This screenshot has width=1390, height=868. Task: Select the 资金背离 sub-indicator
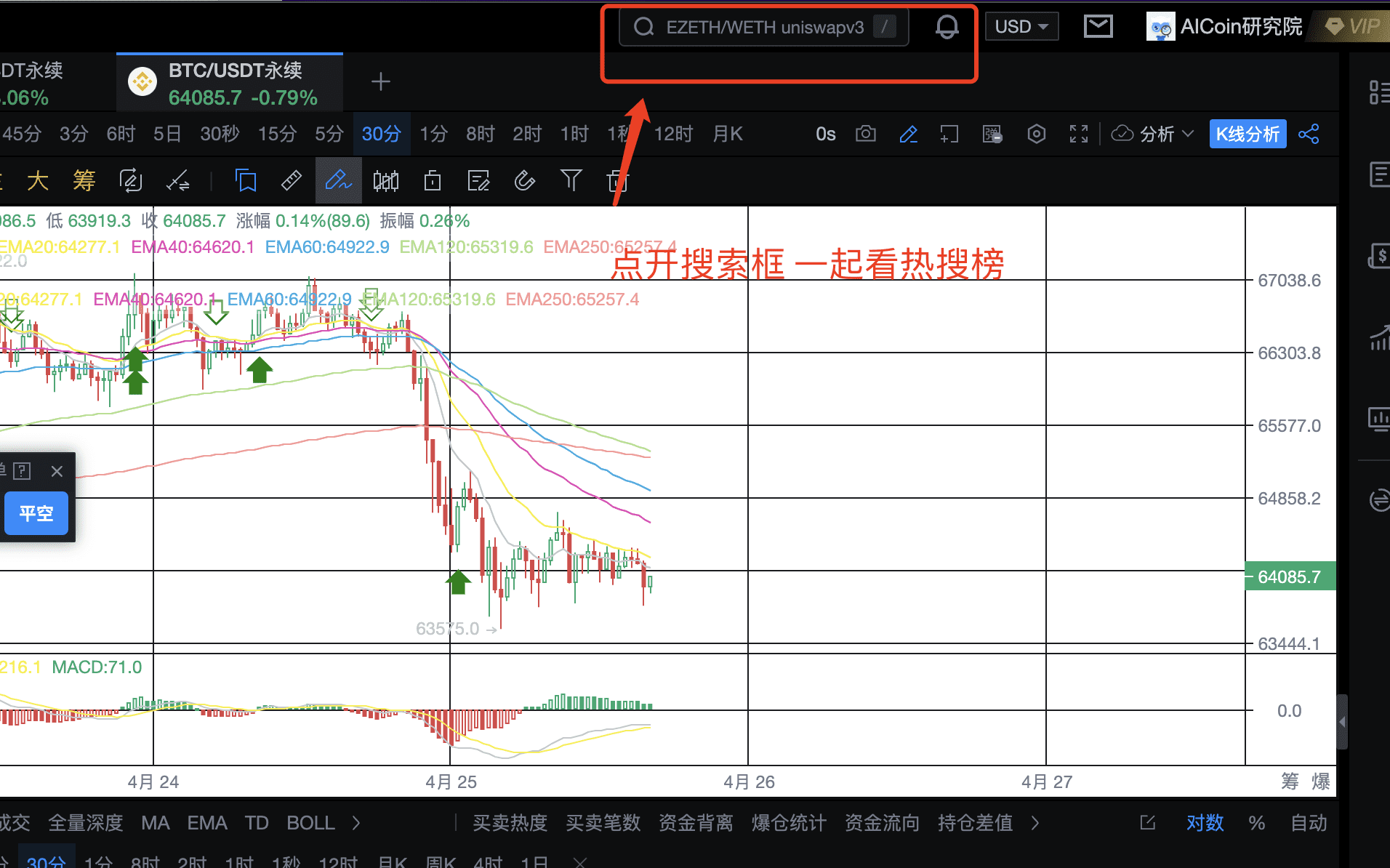(x=696, y=823)
